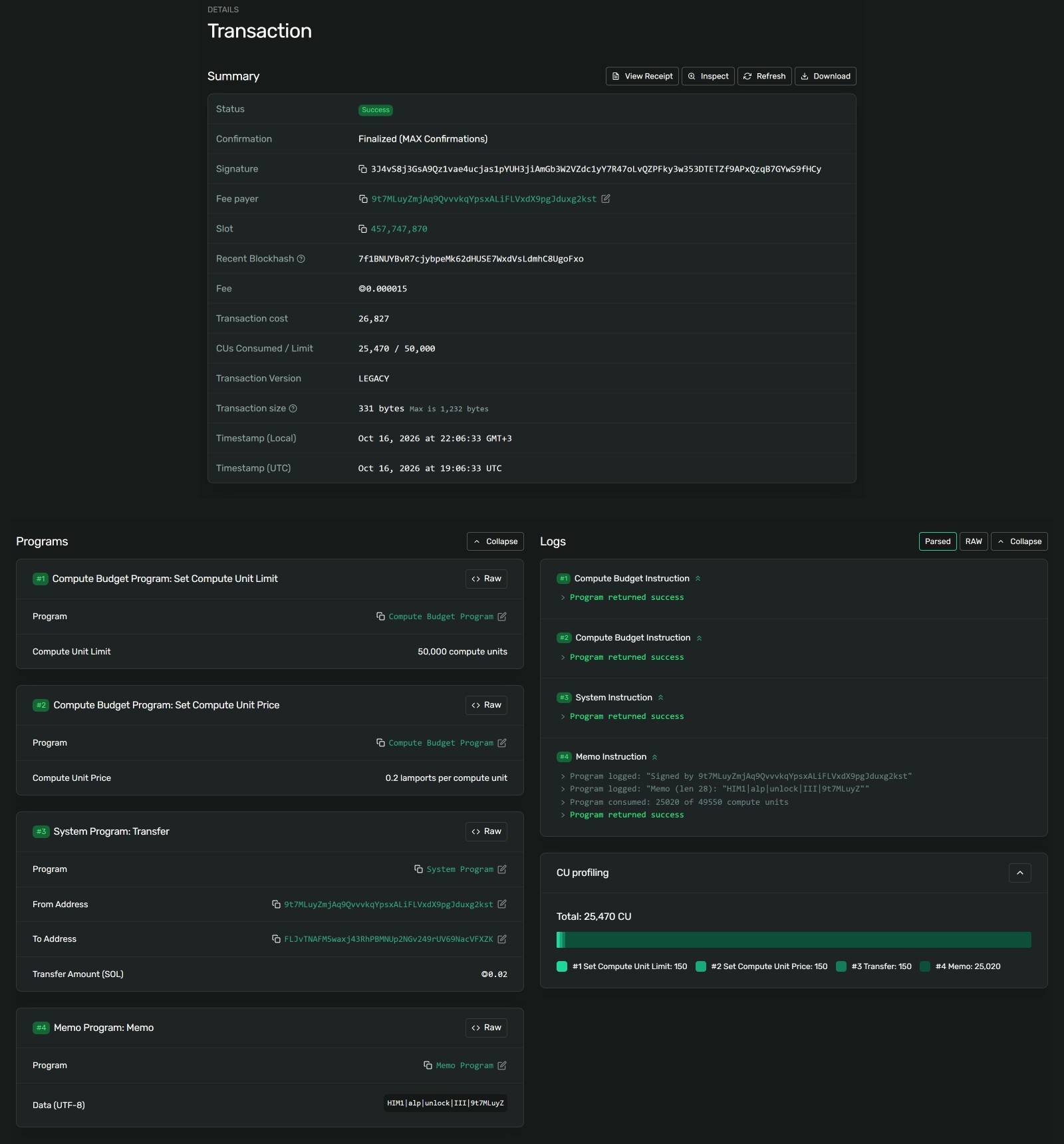Collapse log #1 Compute Budget Instruction
This screenshot has height=1144, width=1064.
pyautogui.click(x=698, y=579)
